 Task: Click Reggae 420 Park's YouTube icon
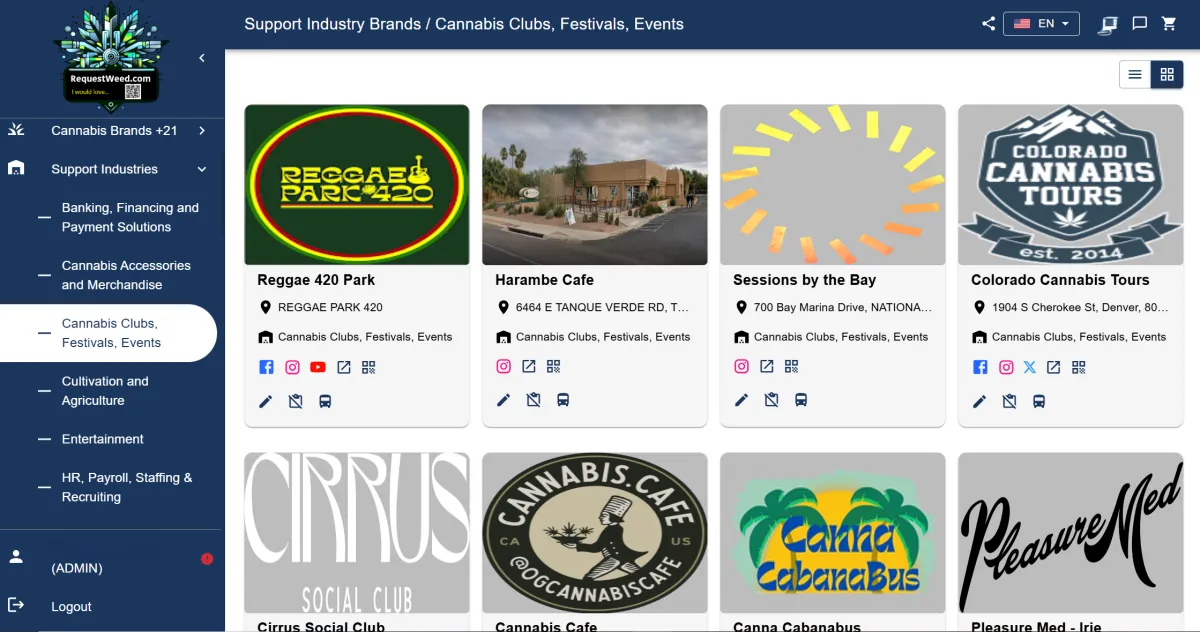318,367
